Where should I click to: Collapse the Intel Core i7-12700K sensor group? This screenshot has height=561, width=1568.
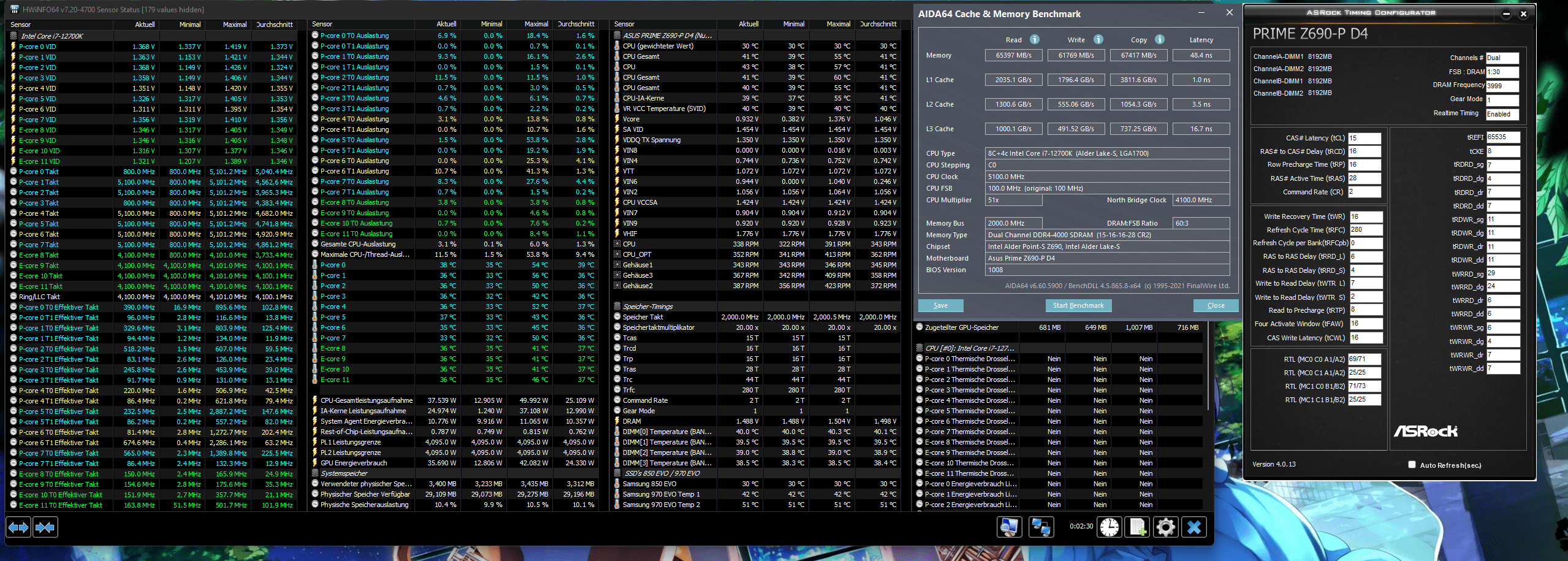13,36
